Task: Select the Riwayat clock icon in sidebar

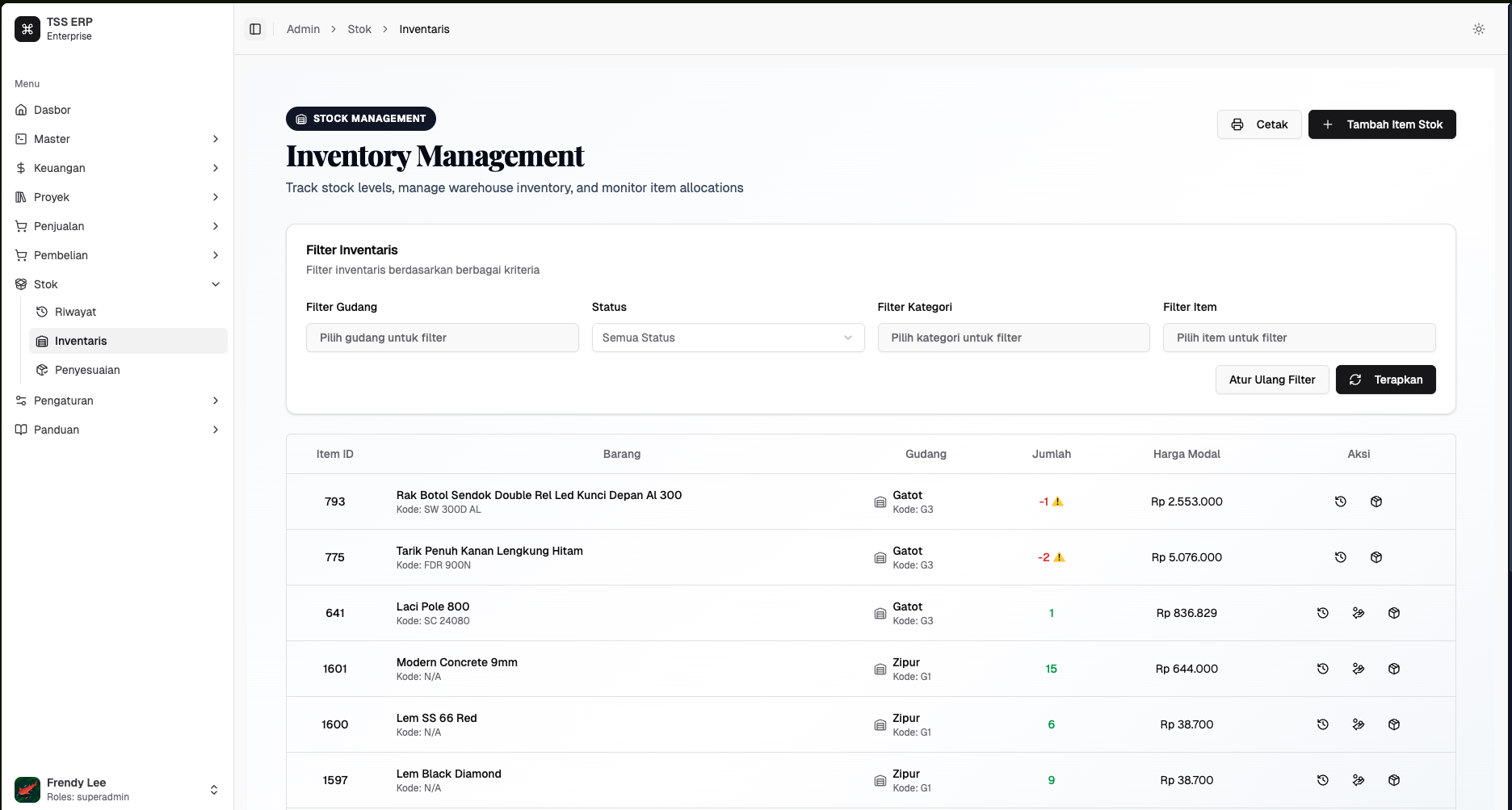Action: point(41,311)
